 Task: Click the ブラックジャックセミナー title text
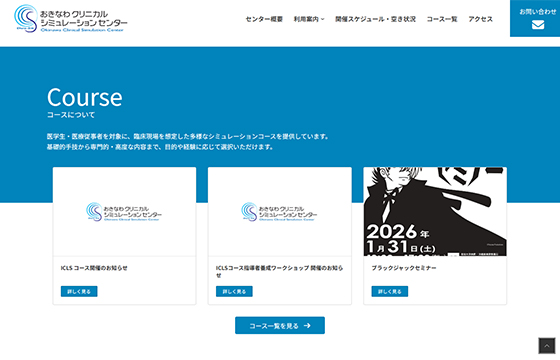click(404, 268)
